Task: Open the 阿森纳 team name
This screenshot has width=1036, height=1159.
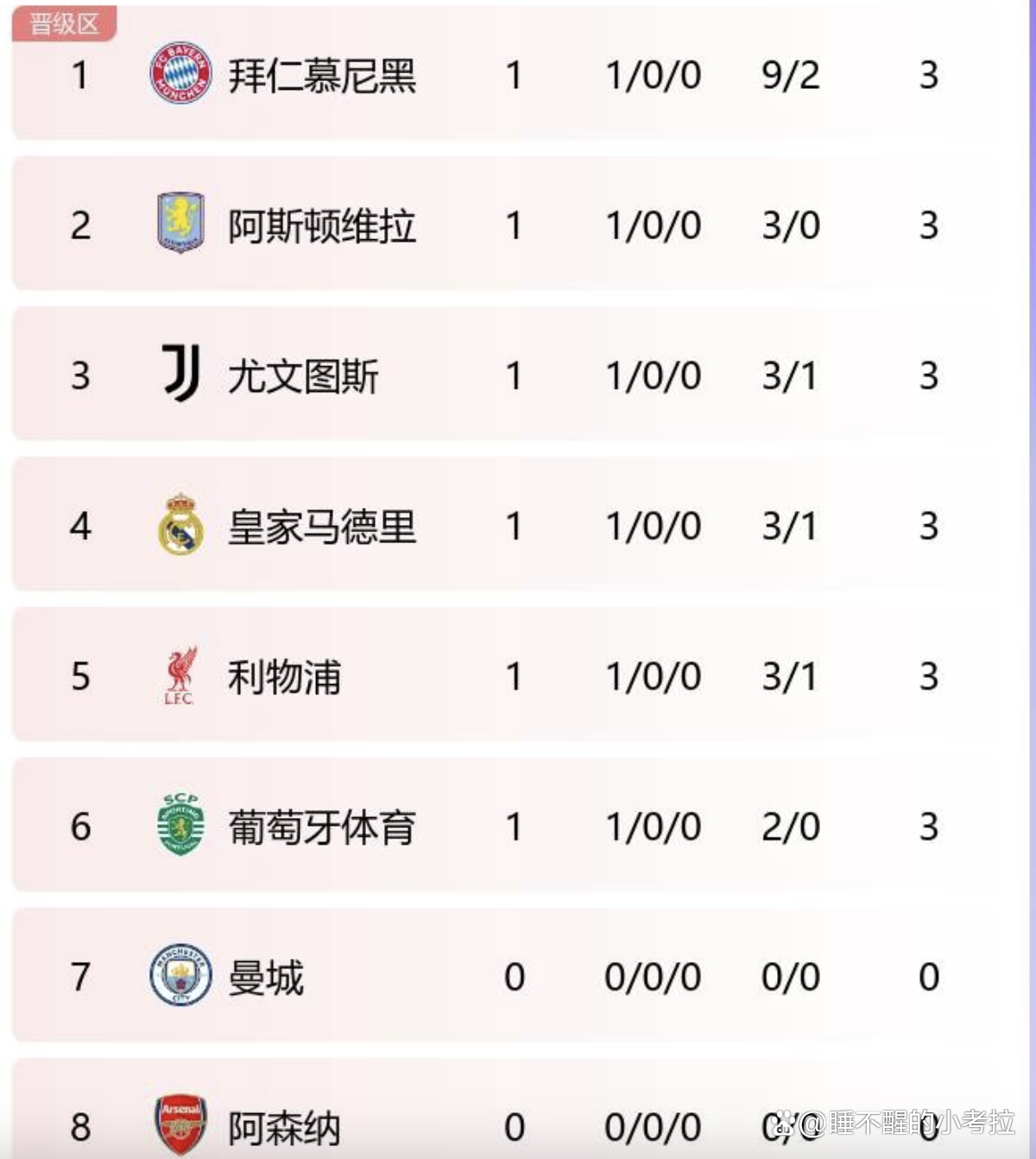Action: 284,1128
